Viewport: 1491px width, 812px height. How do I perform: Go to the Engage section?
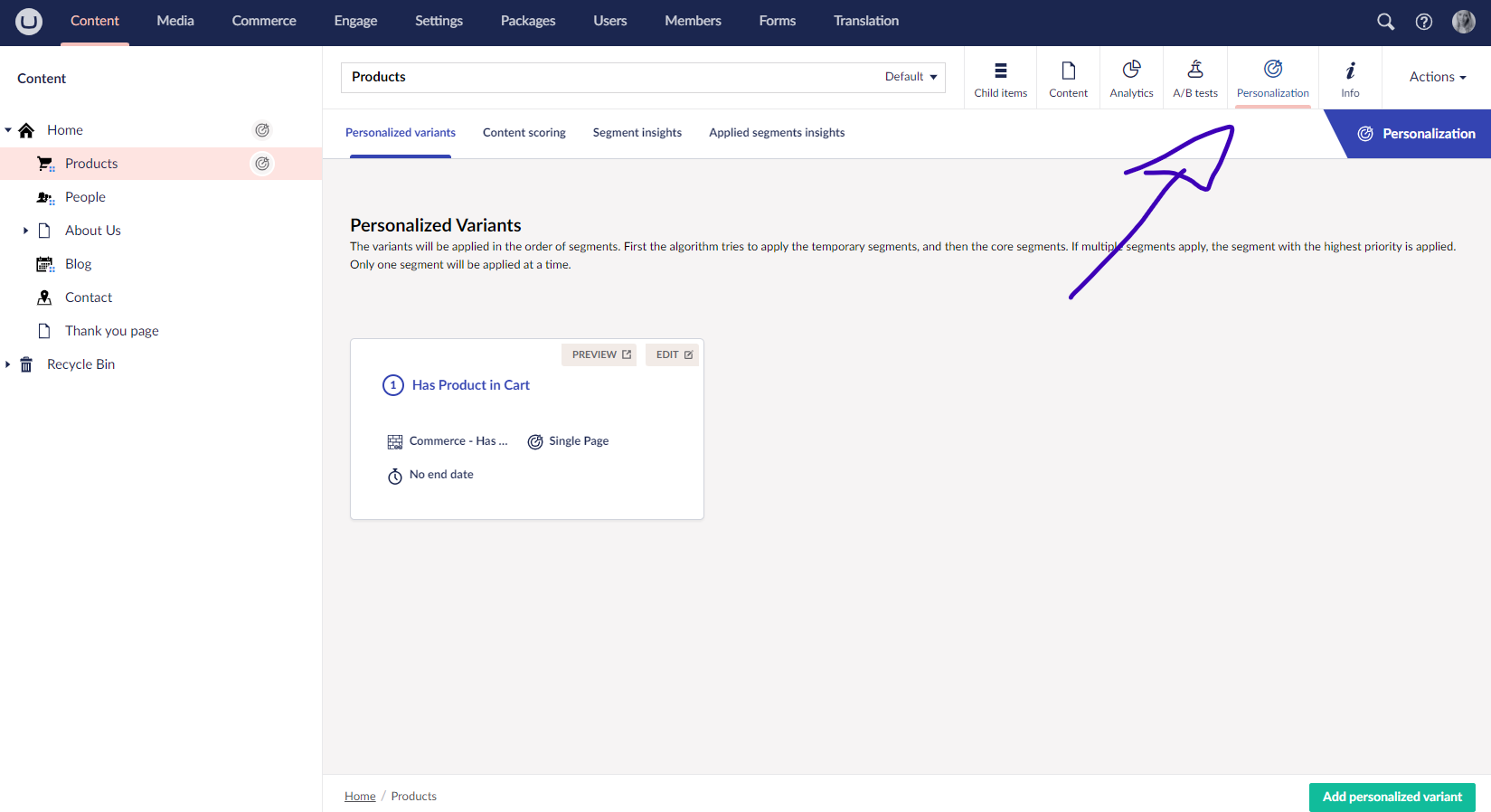[x=355, y=21]
